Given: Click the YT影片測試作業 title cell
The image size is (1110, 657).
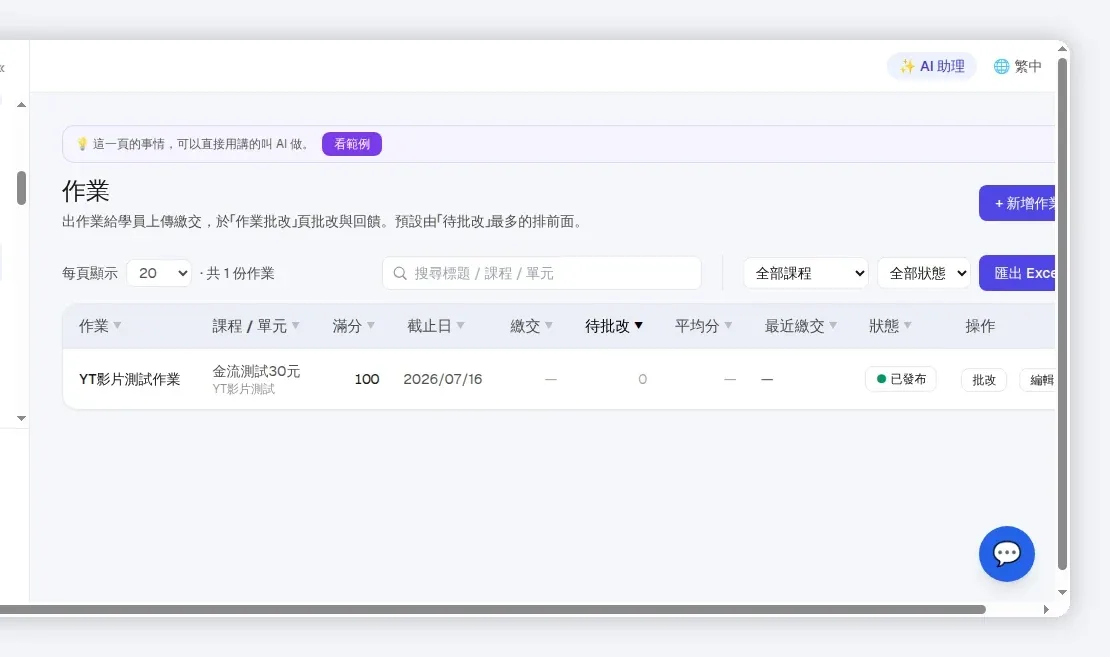Looking at the screenshot, I should click(x=130, y=379).
